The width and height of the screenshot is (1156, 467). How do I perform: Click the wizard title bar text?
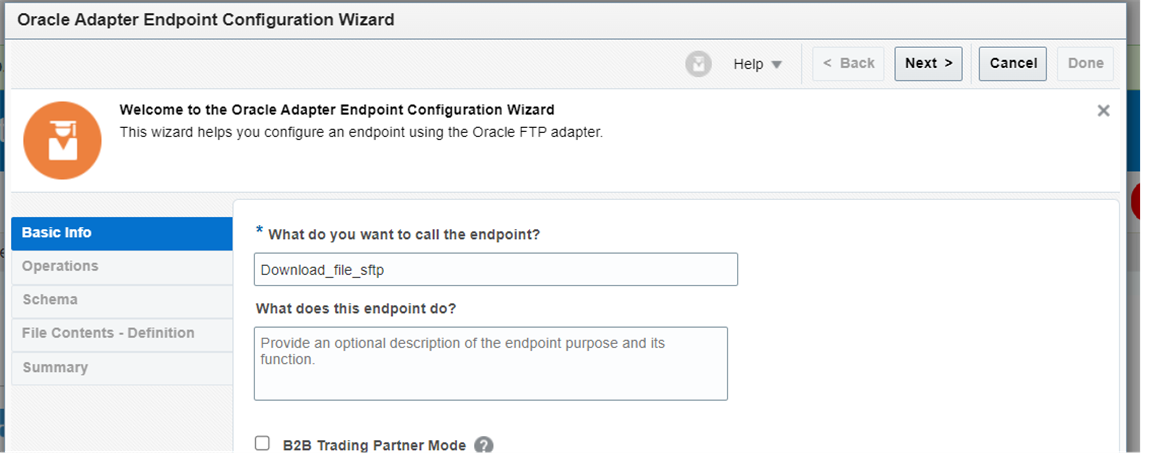point(206,20)
